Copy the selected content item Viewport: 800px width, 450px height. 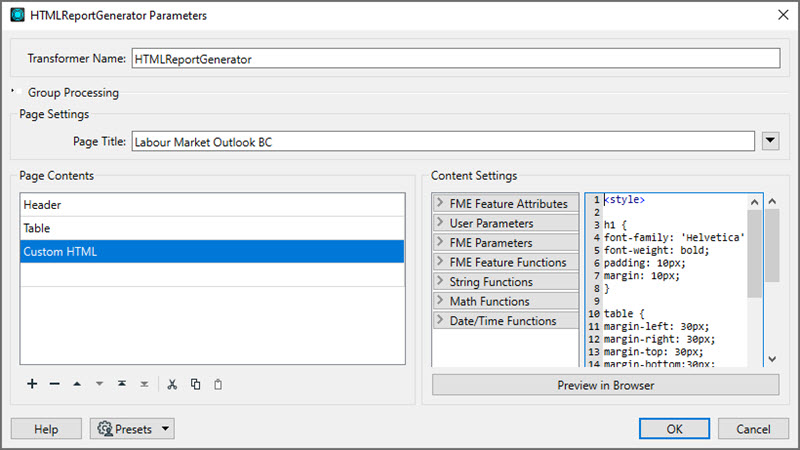point(195,384)
